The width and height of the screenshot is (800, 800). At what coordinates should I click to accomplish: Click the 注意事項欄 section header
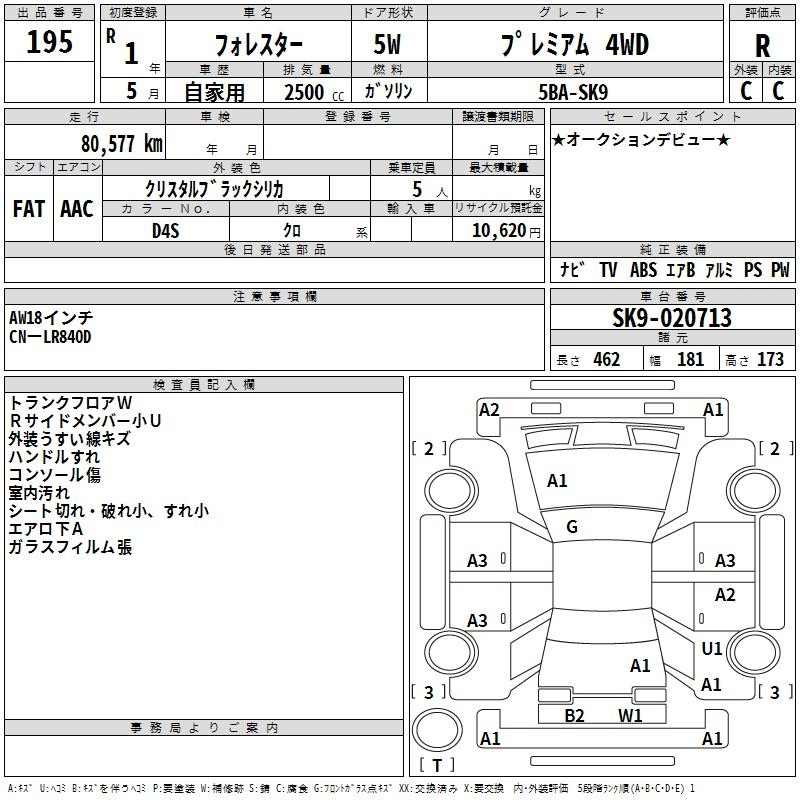pyautogui.click(x=274, y=296)
